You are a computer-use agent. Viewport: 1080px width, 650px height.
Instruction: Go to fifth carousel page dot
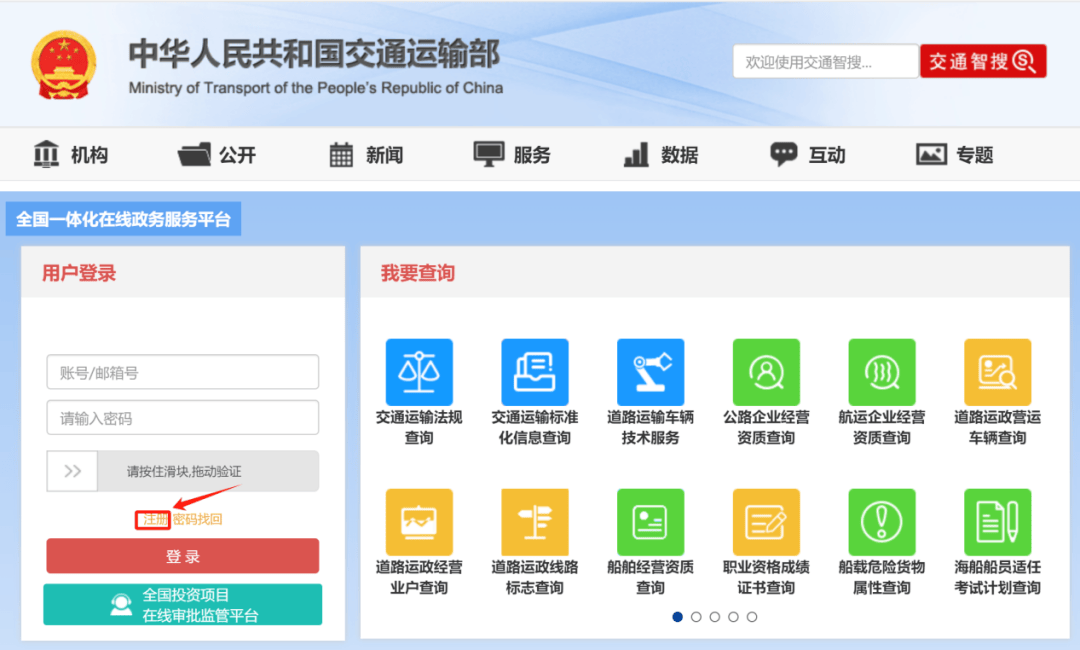click(x=751, y=617)
